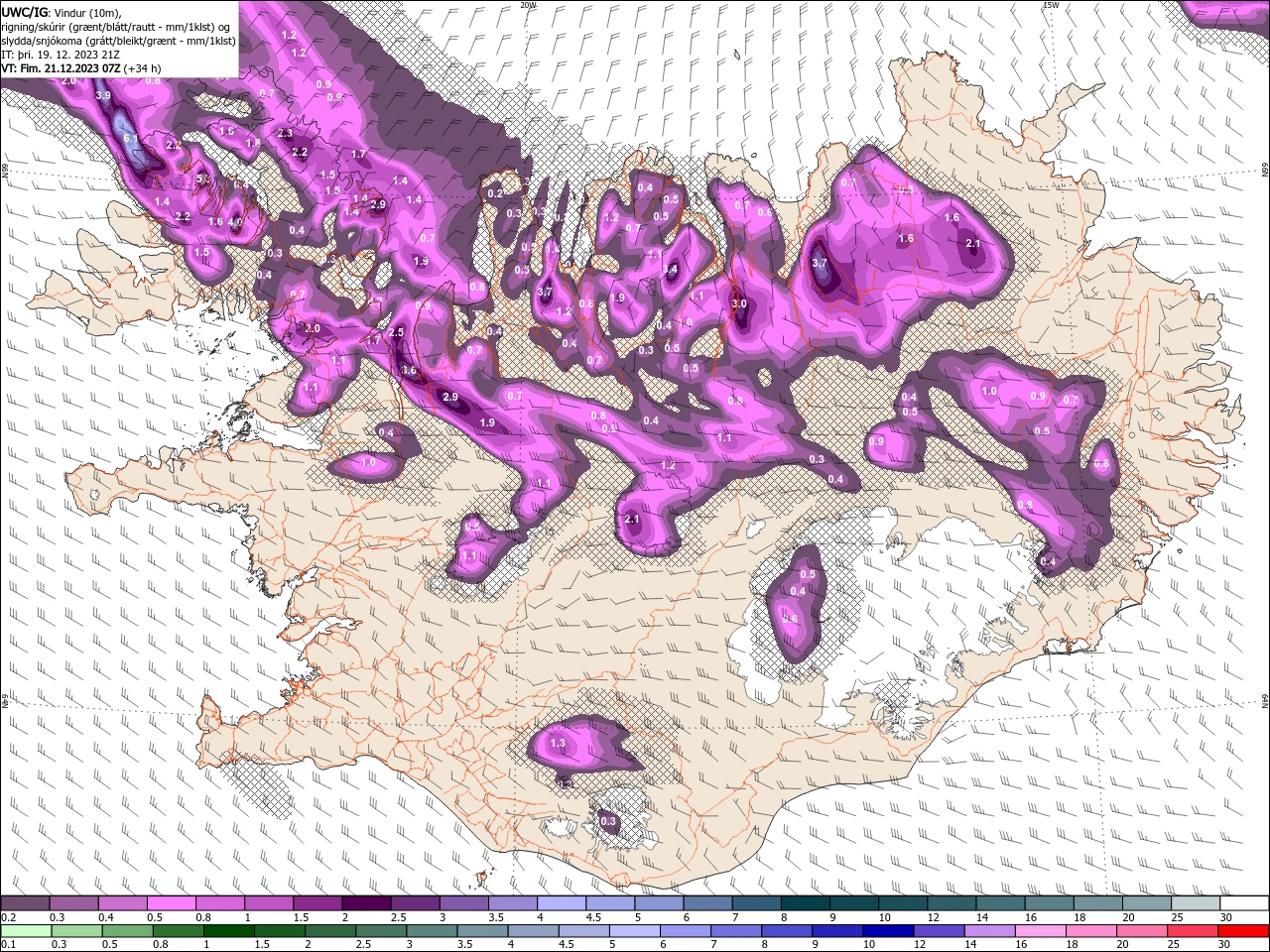Select the 3.4 value label

(x=671, y=269)
